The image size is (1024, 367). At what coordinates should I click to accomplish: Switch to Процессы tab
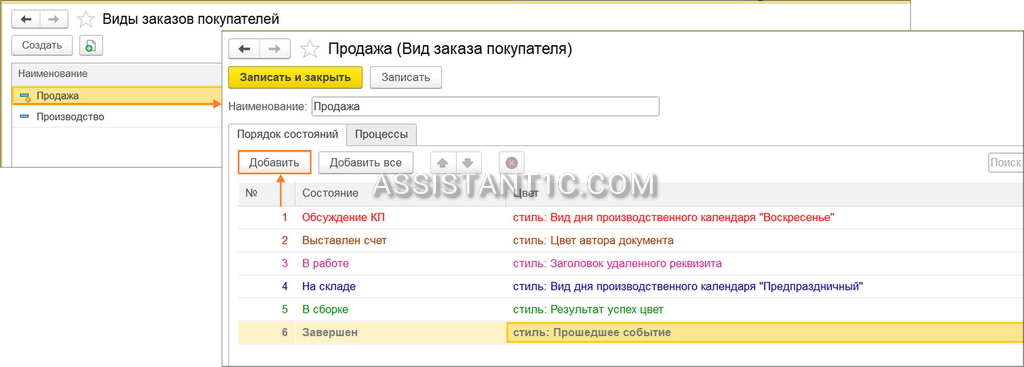[382, 135]
